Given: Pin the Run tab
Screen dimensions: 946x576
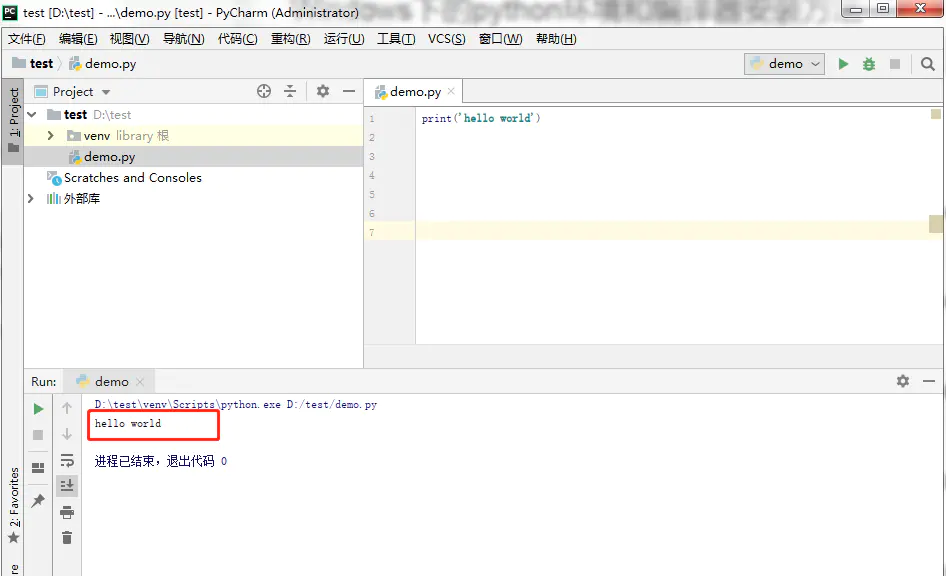Looking at the screenshot, I should pyautogui.click(x=38, y=500).
